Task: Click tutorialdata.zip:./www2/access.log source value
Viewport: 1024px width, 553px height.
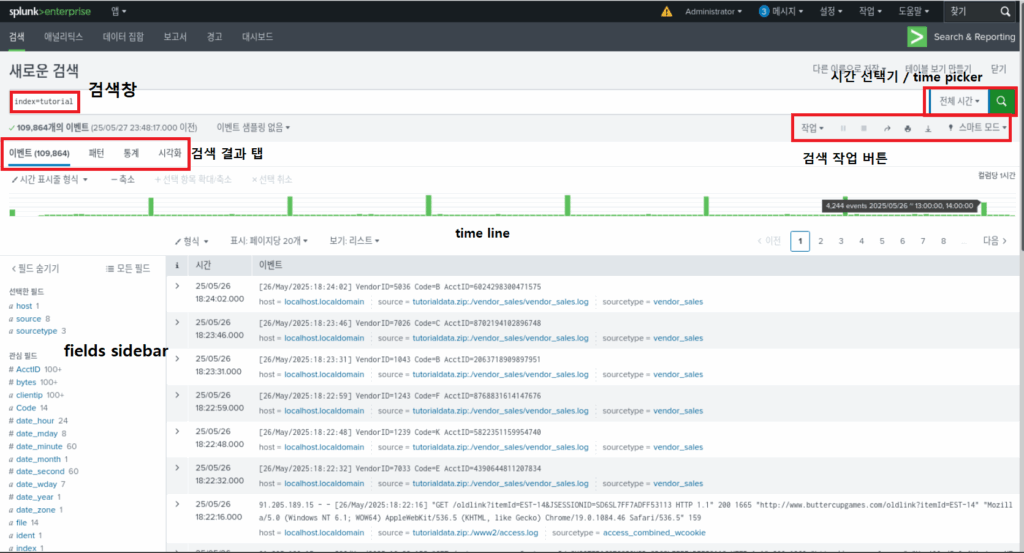Action: pos(475,533)
